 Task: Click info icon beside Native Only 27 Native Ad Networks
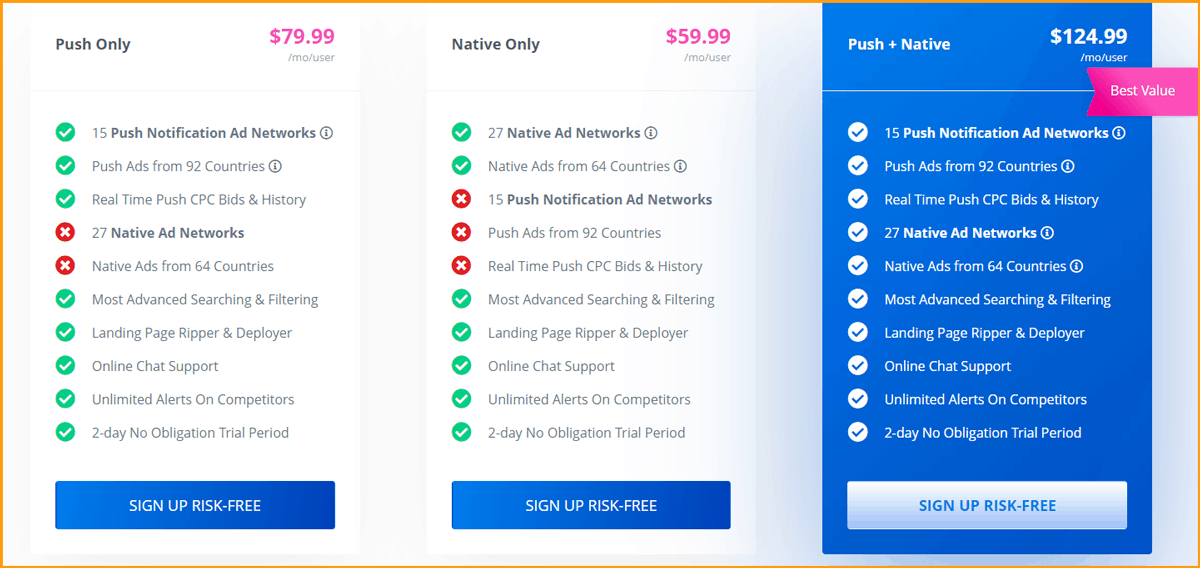pyautogui.click(x=651, y=133)
